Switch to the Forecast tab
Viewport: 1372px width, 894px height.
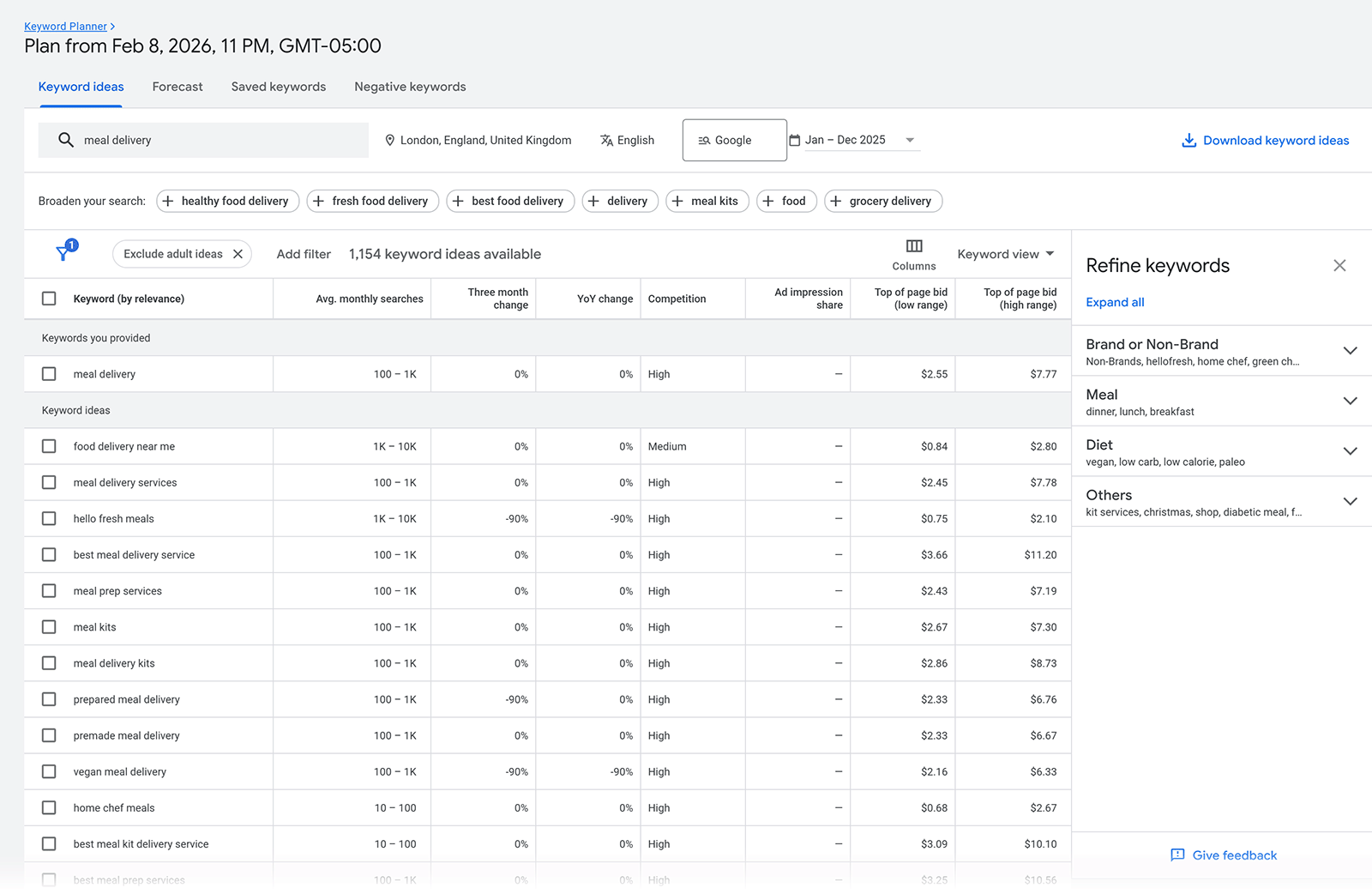(178, 87)
